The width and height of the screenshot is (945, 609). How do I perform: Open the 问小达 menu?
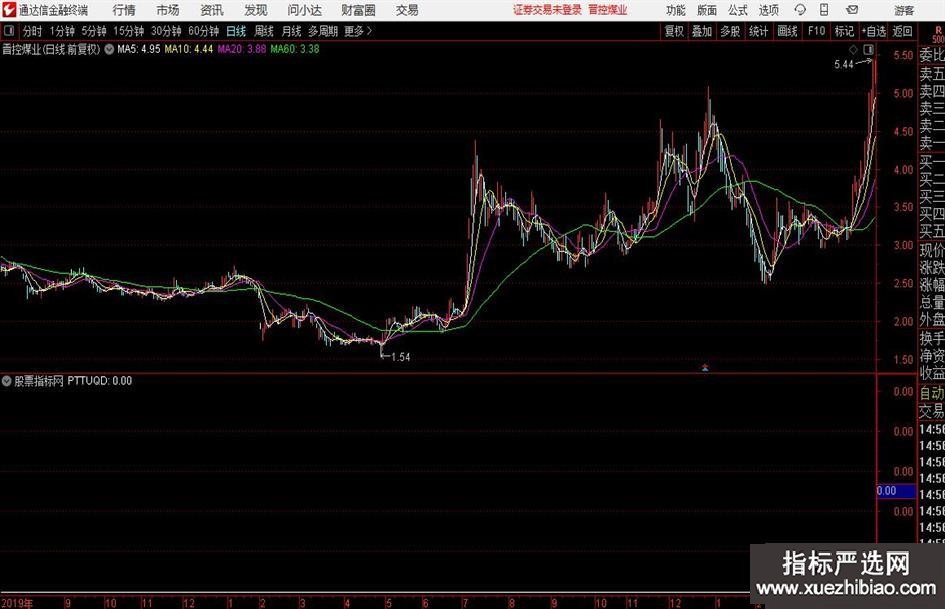click(x=304, y=10)
